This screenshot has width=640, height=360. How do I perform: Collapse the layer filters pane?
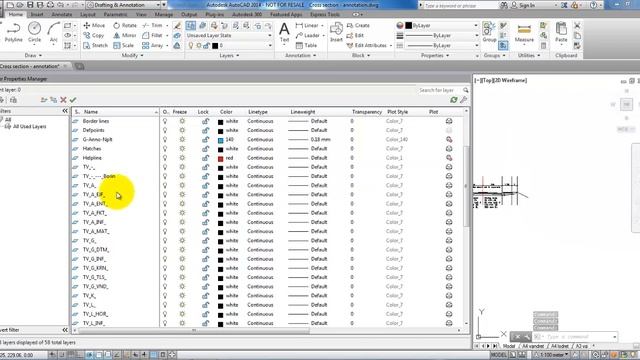(x=65, y=111)
